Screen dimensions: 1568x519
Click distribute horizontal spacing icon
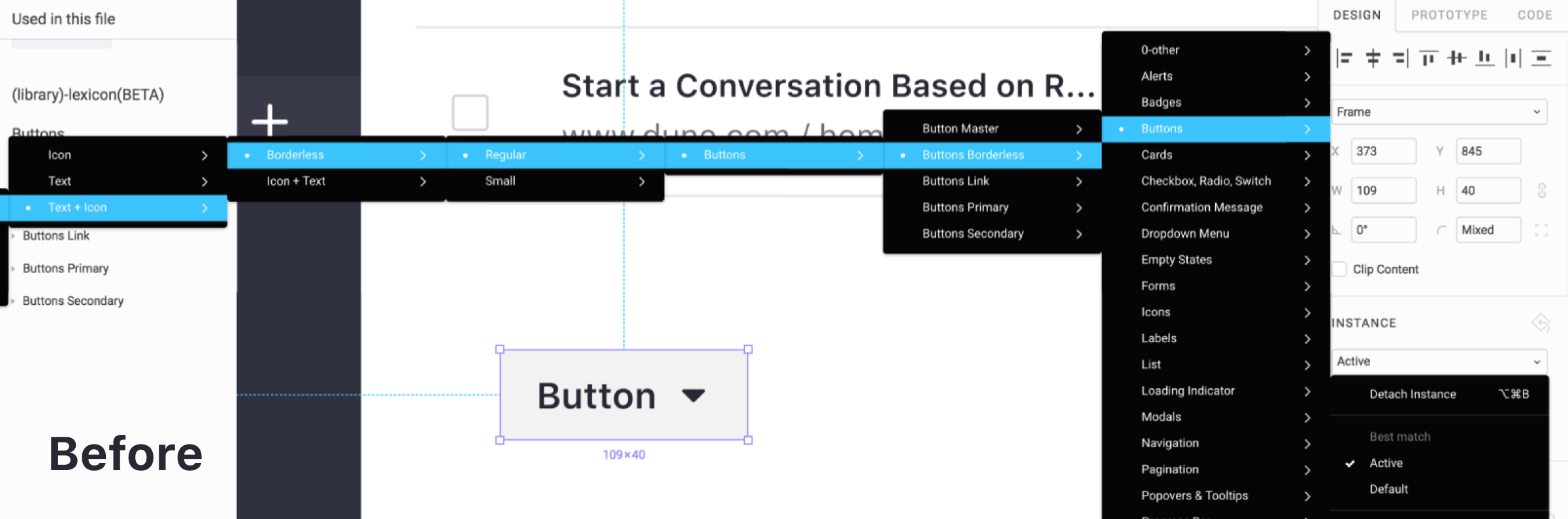pyautogui.click(x=1513, y=59)
